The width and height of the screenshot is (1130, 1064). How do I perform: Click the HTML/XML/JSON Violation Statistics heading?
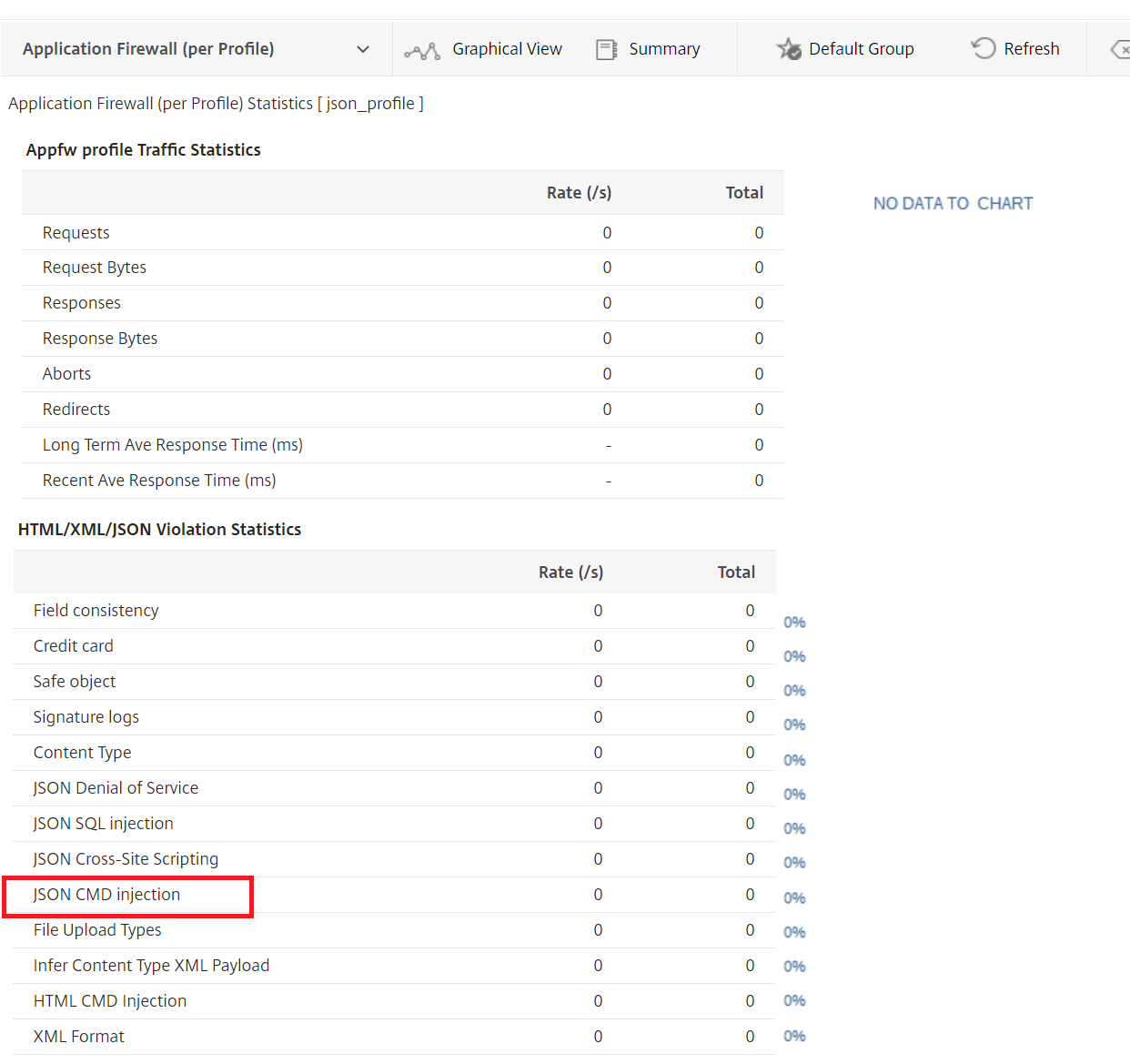tap(159, 530)
